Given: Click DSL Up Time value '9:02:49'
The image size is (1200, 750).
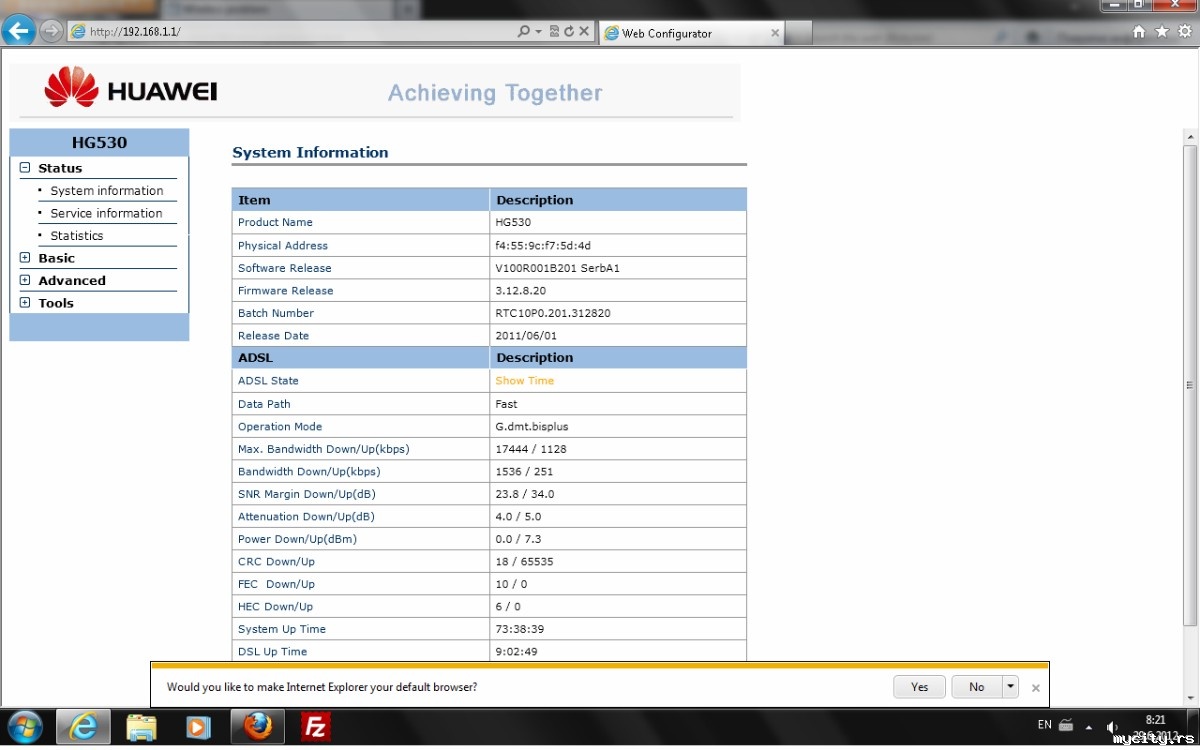Looking at the screenshot, I should point(516,652).
